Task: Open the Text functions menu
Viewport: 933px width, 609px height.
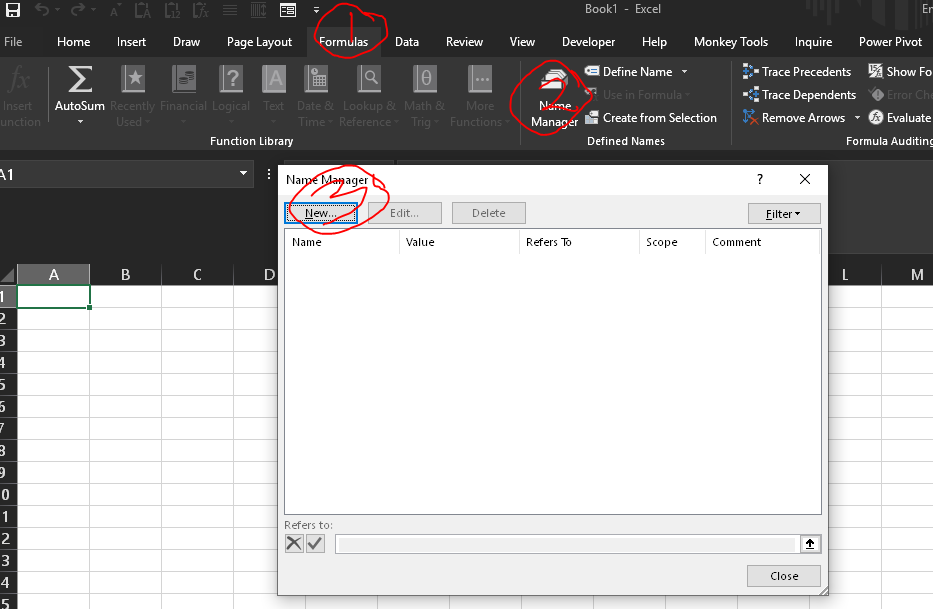Action: pos(274,96)
